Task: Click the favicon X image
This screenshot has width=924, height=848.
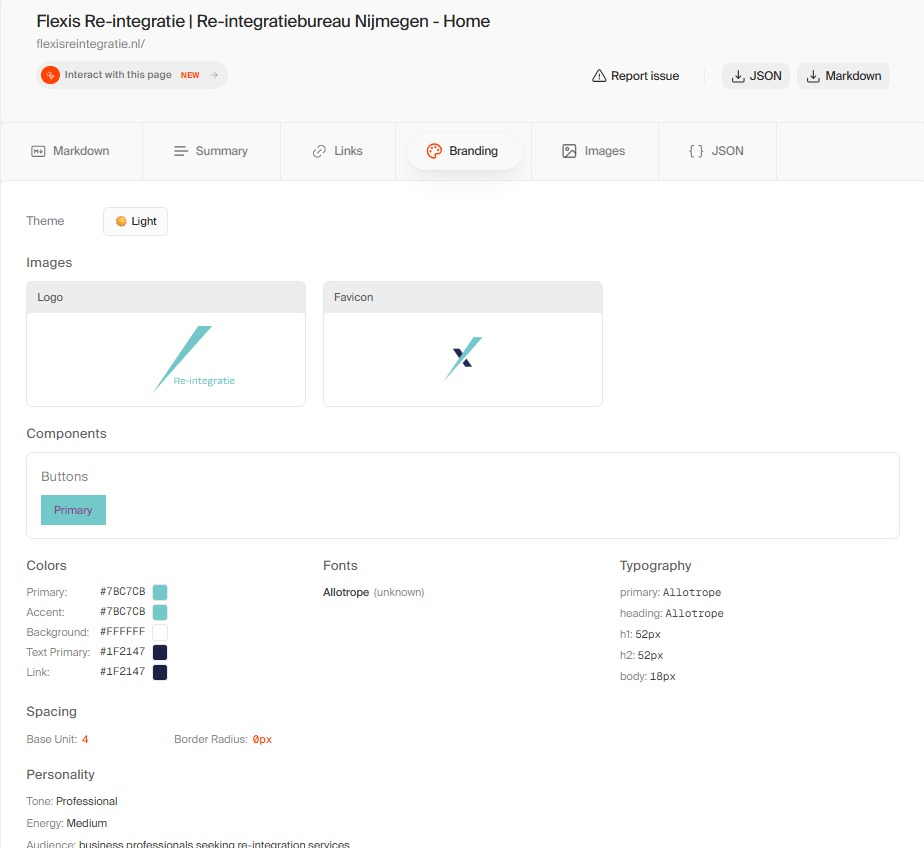Action: [463, 358]
